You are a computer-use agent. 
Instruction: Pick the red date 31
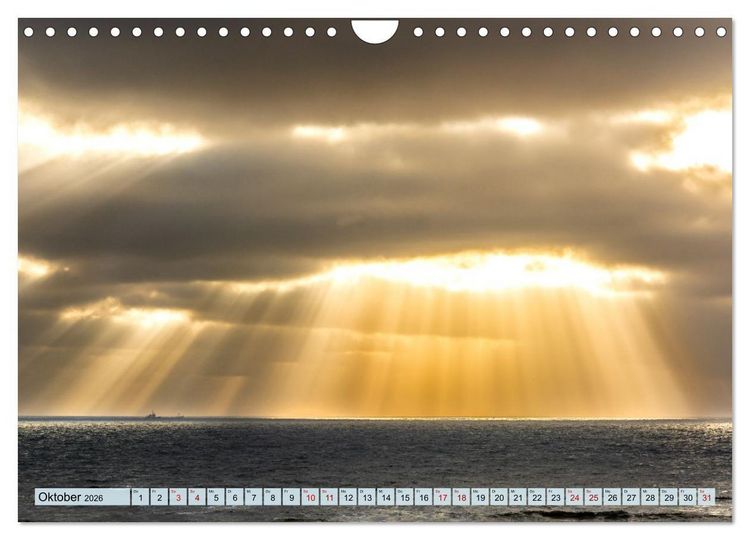point(707,497)
